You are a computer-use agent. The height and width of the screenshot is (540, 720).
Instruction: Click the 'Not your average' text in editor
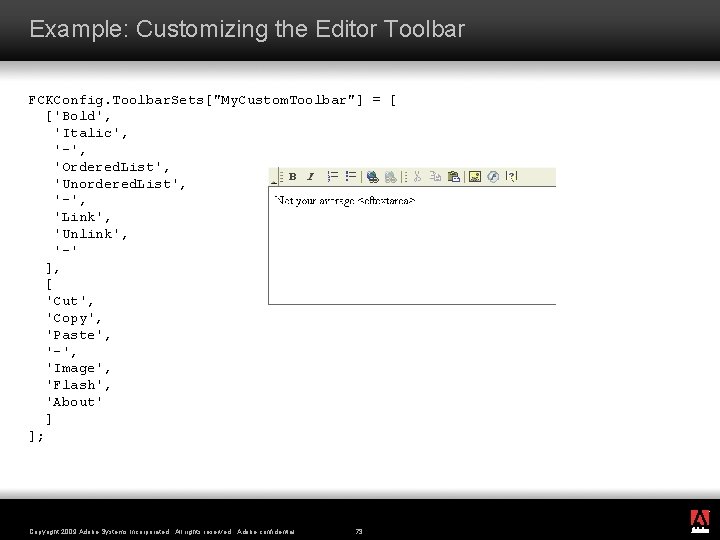pos(314,201)
